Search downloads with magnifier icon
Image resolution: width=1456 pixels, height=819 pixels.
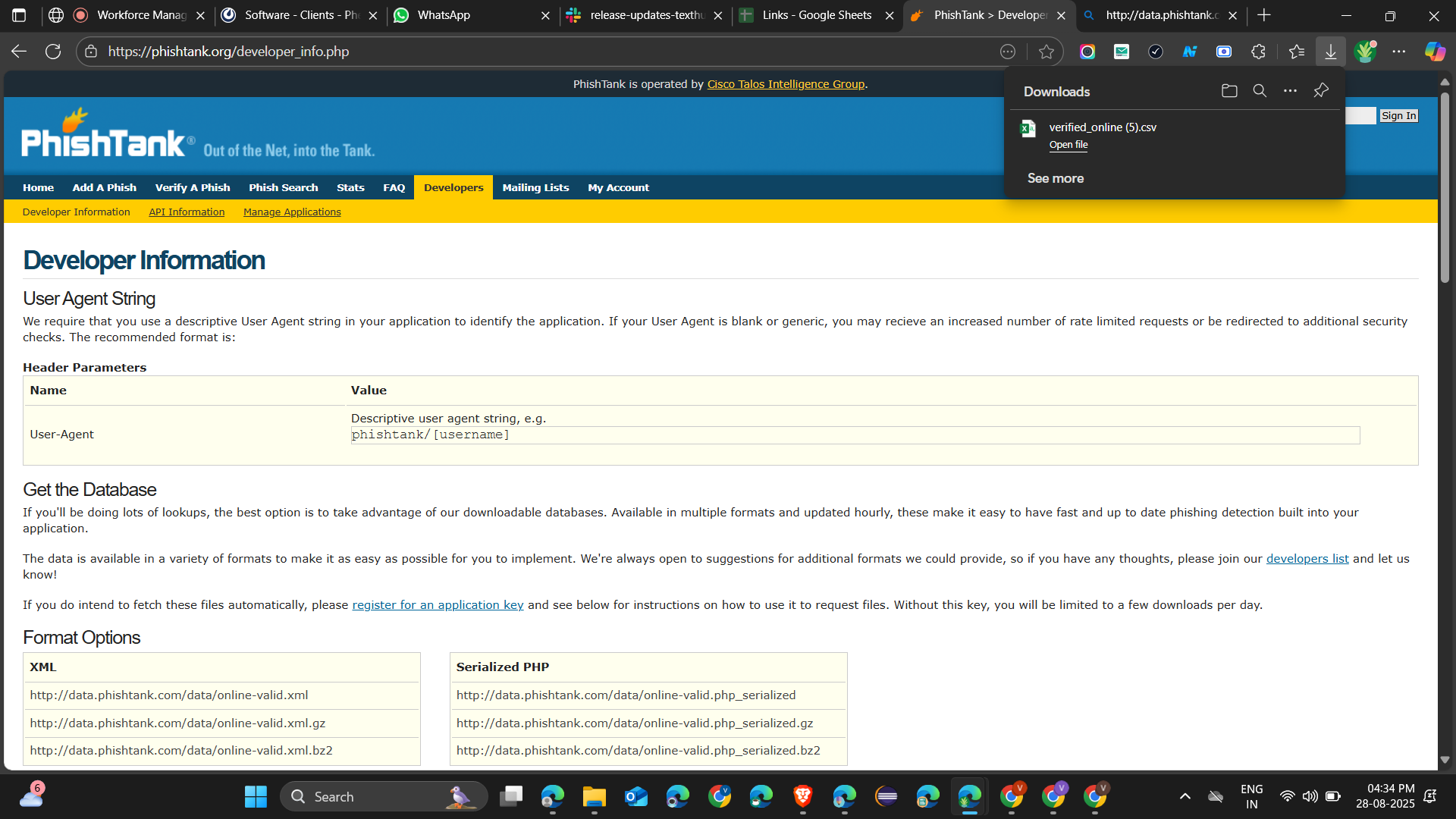1260,91
